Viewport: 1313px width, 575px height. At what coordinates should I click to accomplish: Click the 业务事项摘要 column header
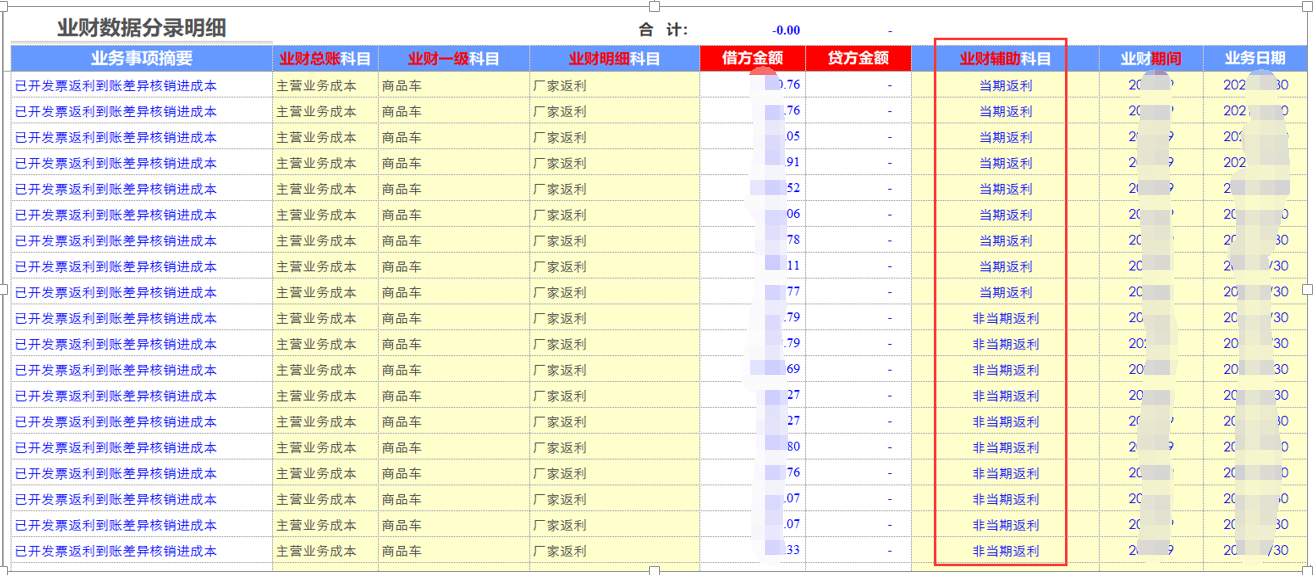[x=141, y=59]
